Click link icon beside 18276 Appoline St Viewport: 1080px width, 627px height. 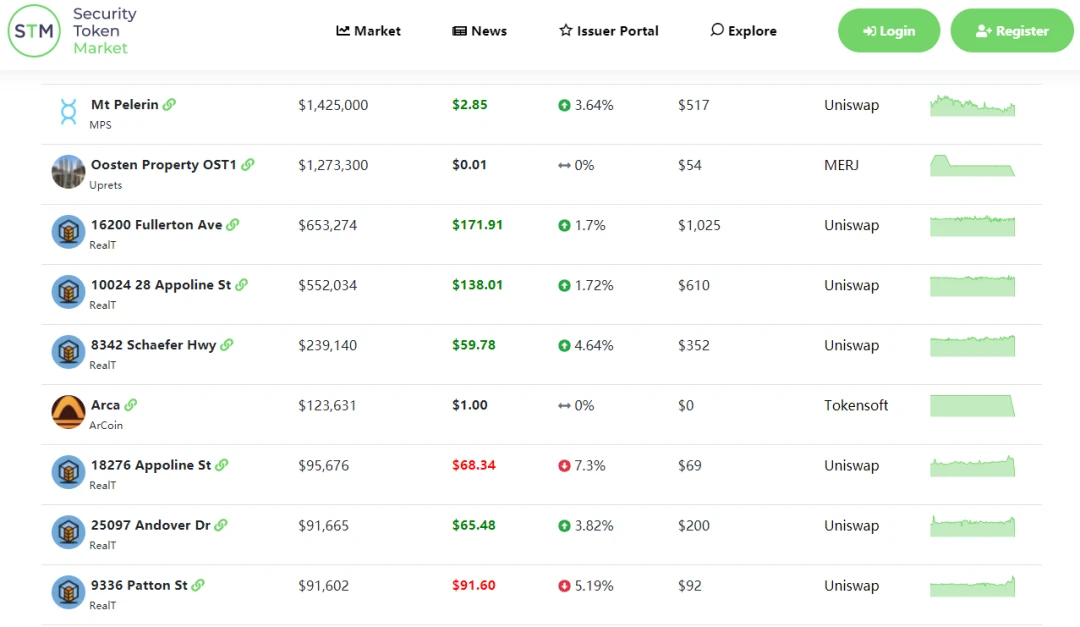(222, 465)
